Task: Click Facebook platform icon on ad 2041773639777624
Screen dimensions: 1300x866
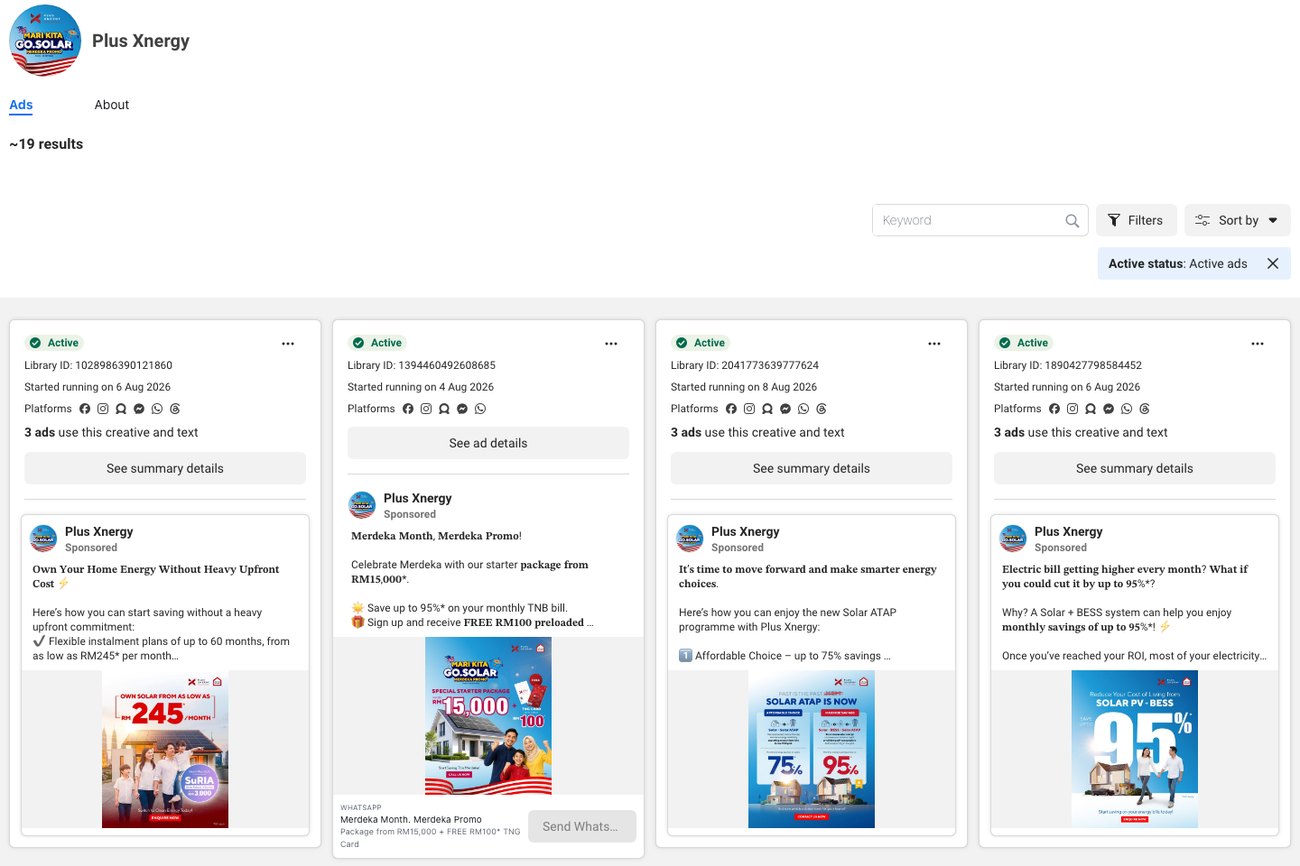Action: tap(731, 409)
